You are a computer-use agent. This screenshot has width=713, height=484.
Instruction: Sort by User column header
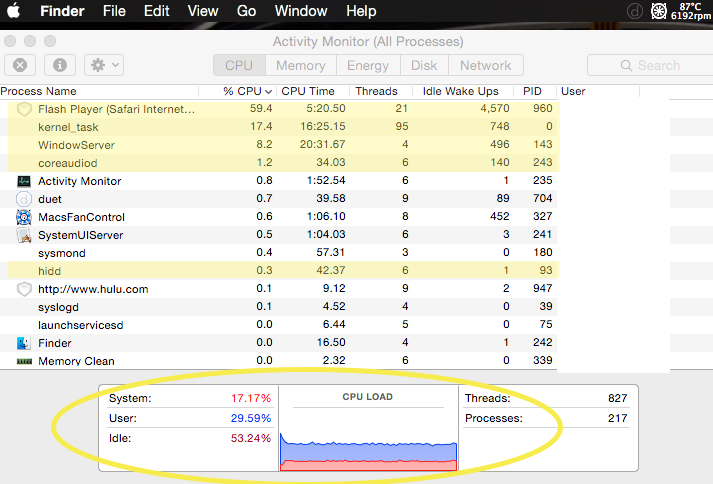click(x=573, y=91)
